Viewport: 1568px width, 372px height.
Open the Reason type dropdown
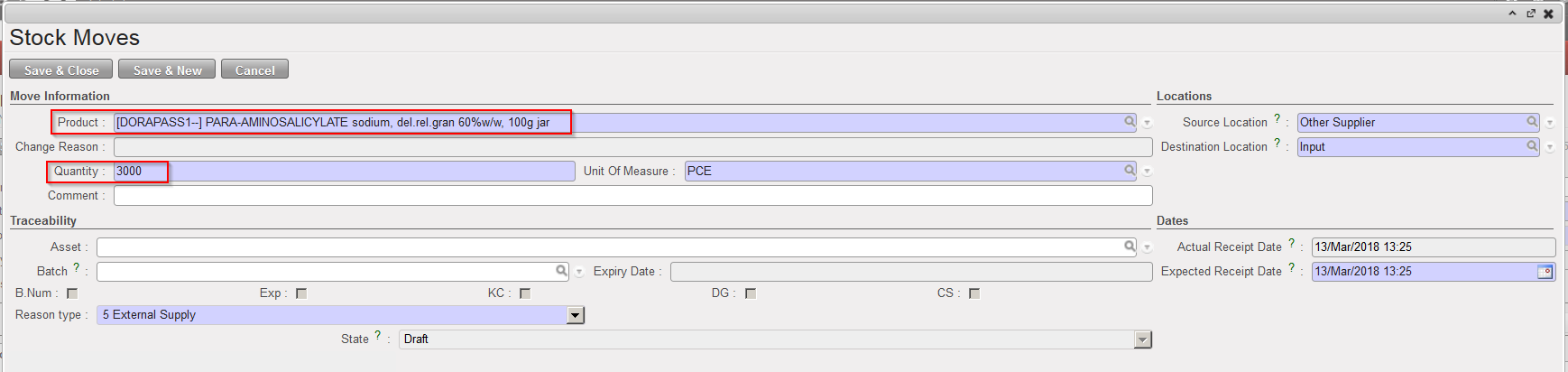pos(575,315)
